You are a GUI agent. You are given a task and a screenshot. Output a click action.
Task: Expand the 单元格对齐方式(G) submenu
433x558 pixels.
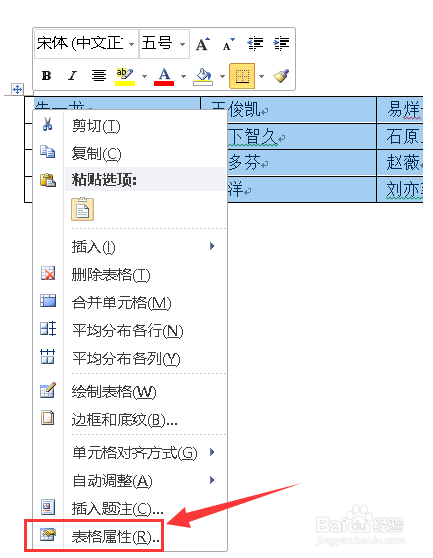(x=129, y=453)
